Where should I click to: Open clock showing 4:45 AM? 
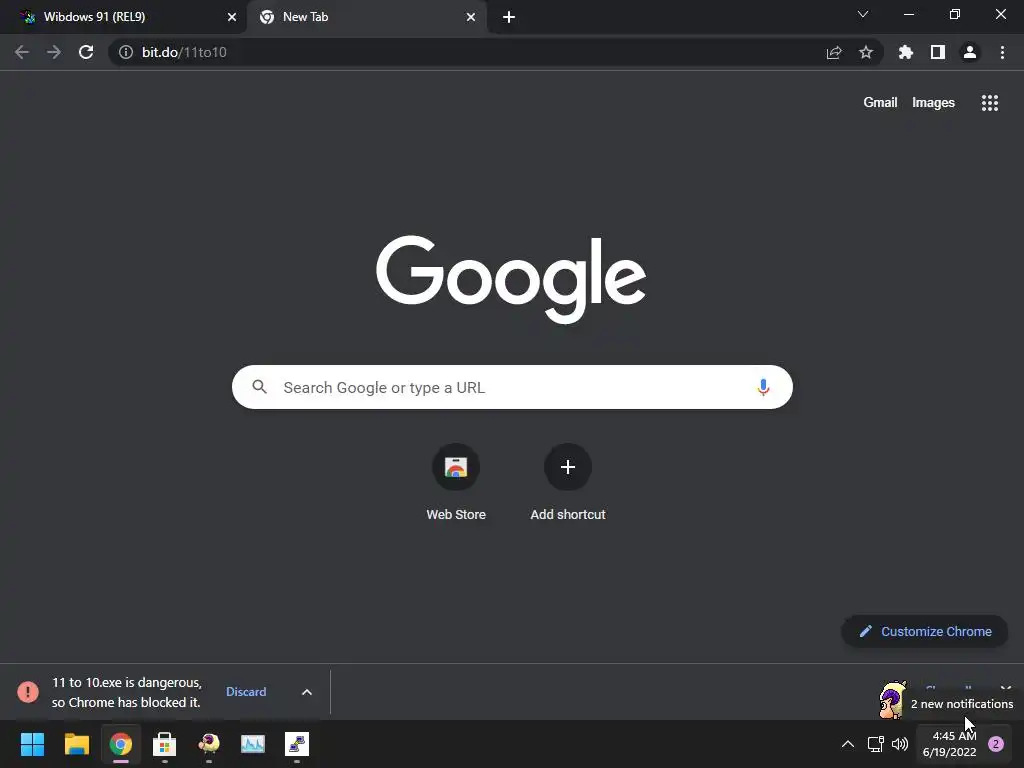point(950,744)
